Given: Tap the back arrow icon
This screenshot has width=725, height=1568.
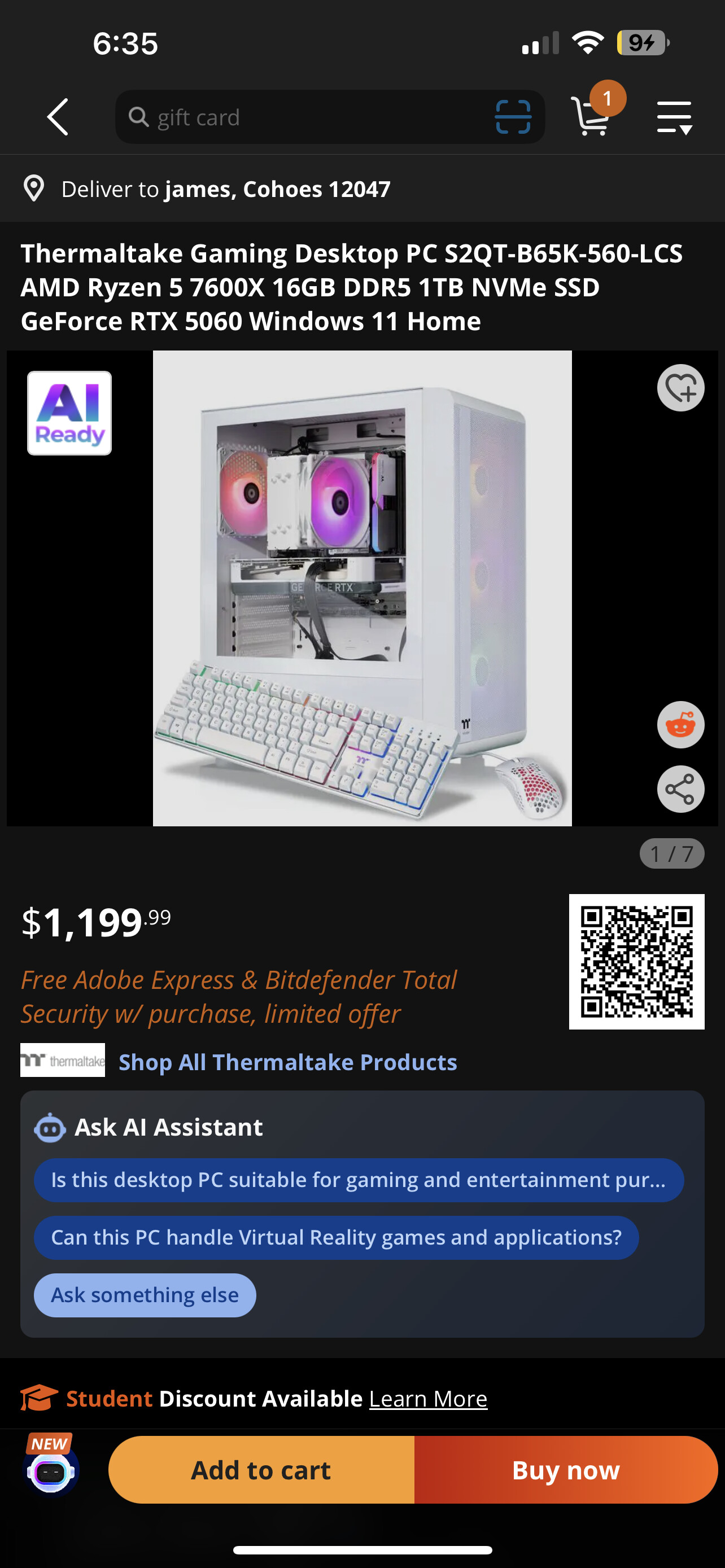Looking at the screenshot, I should pos(58,117).
